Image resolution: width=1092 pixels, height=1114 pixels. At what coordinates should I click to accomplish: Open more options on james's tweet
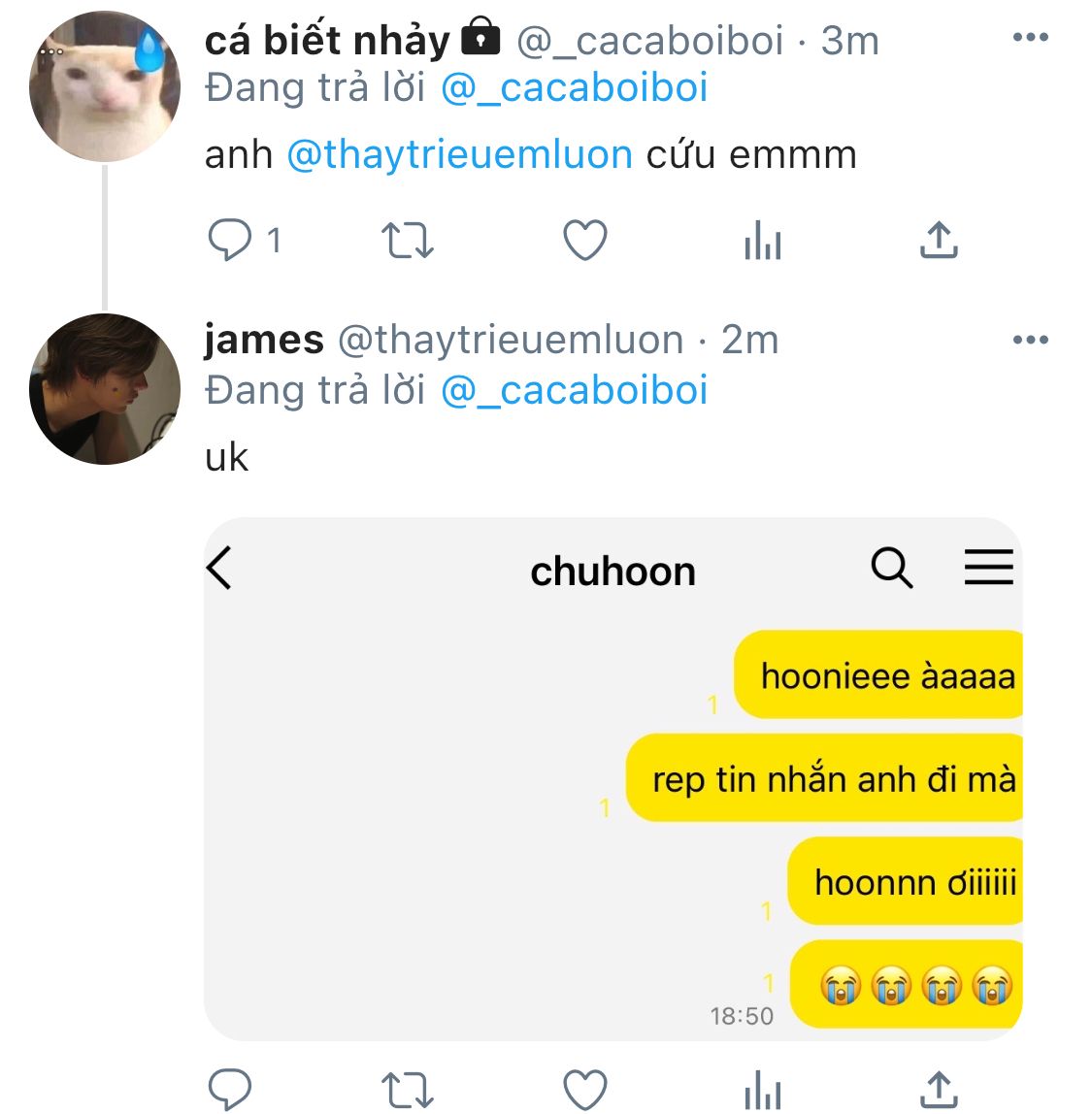[x=1030, y=340]
